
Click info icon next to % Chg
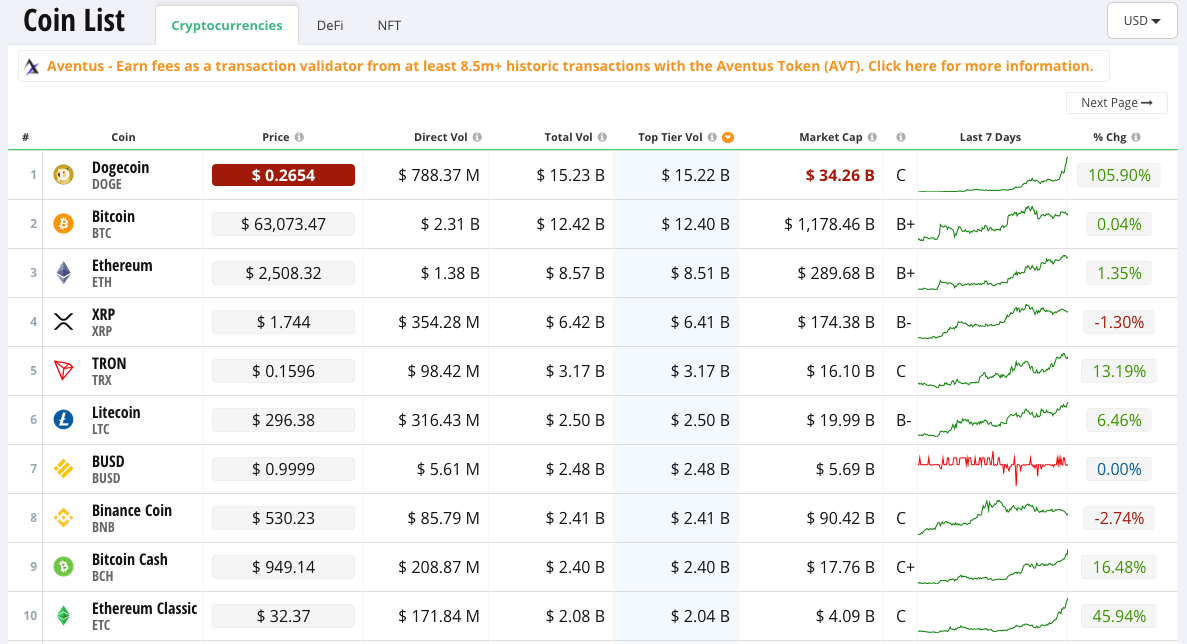pos(1136,137)
